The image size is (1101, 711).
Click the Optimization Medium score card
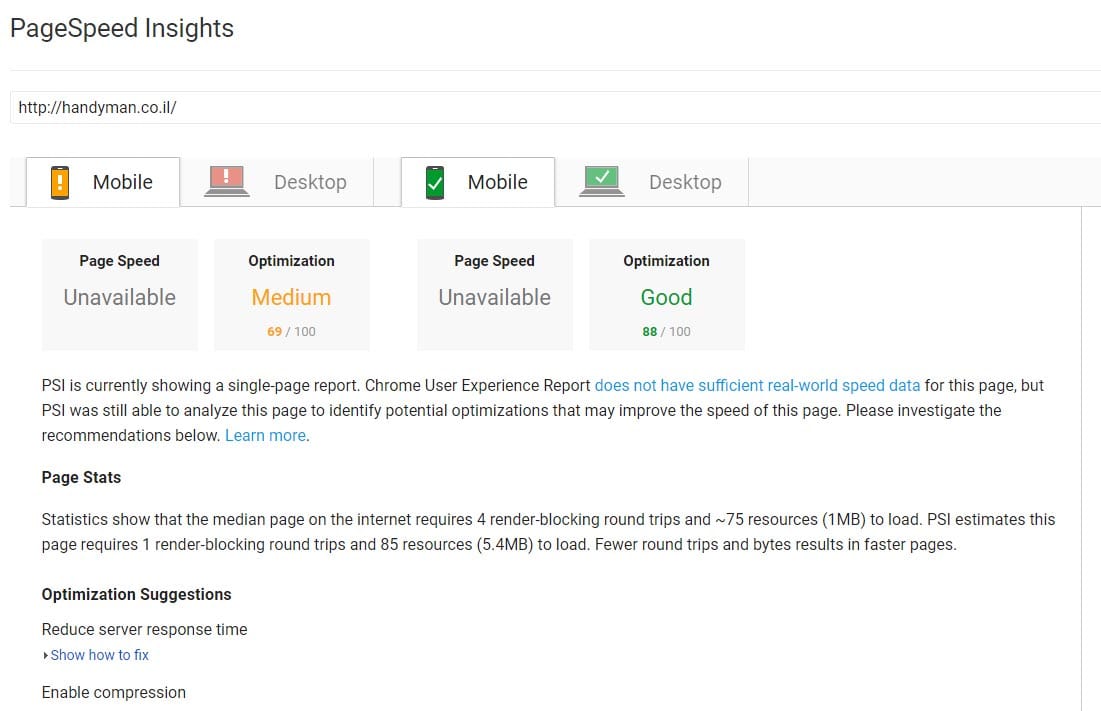click(x=291, y=294)
